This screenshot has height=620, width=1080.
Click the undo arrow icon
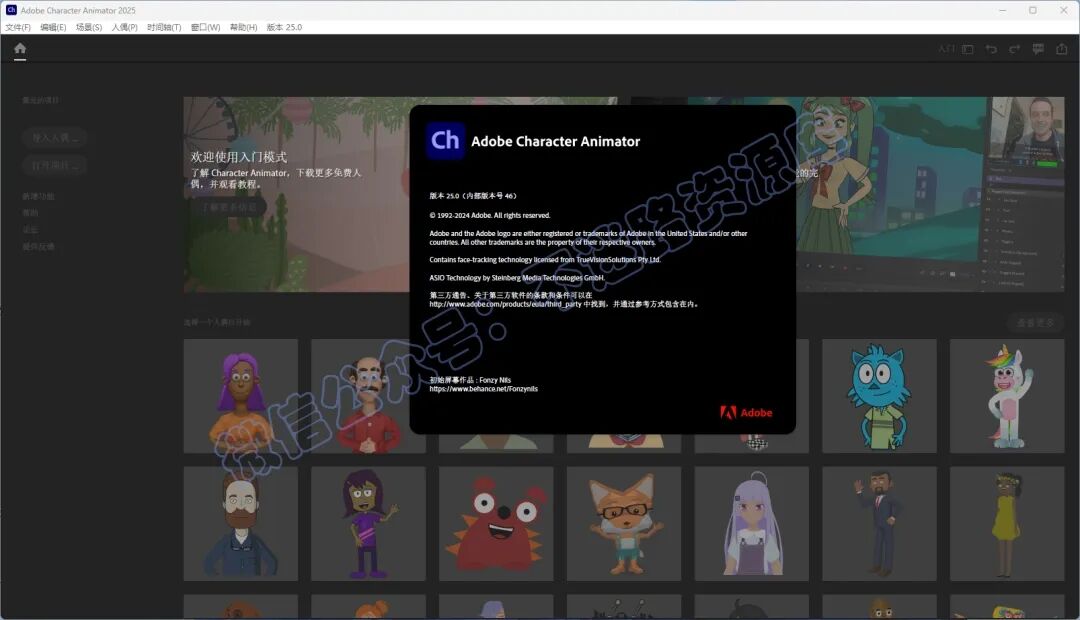(x=991, y=49)
